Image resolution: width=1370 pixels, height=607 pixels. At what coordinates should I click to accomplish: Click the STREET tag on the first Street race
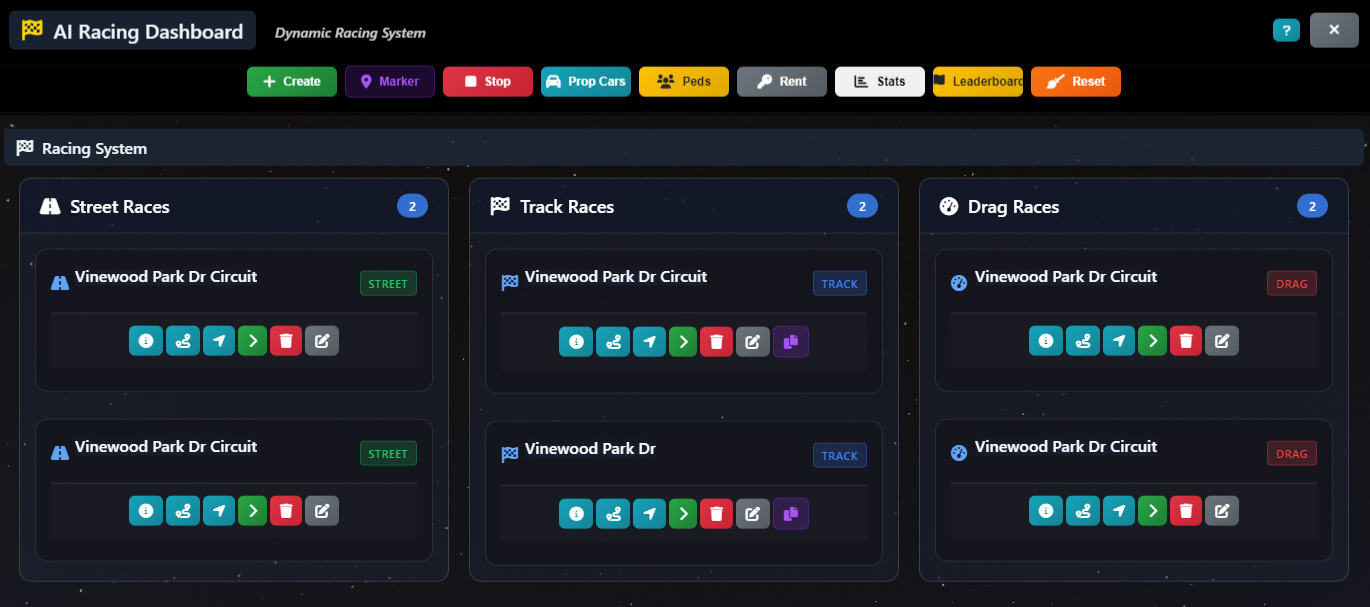tap(388, 283)
